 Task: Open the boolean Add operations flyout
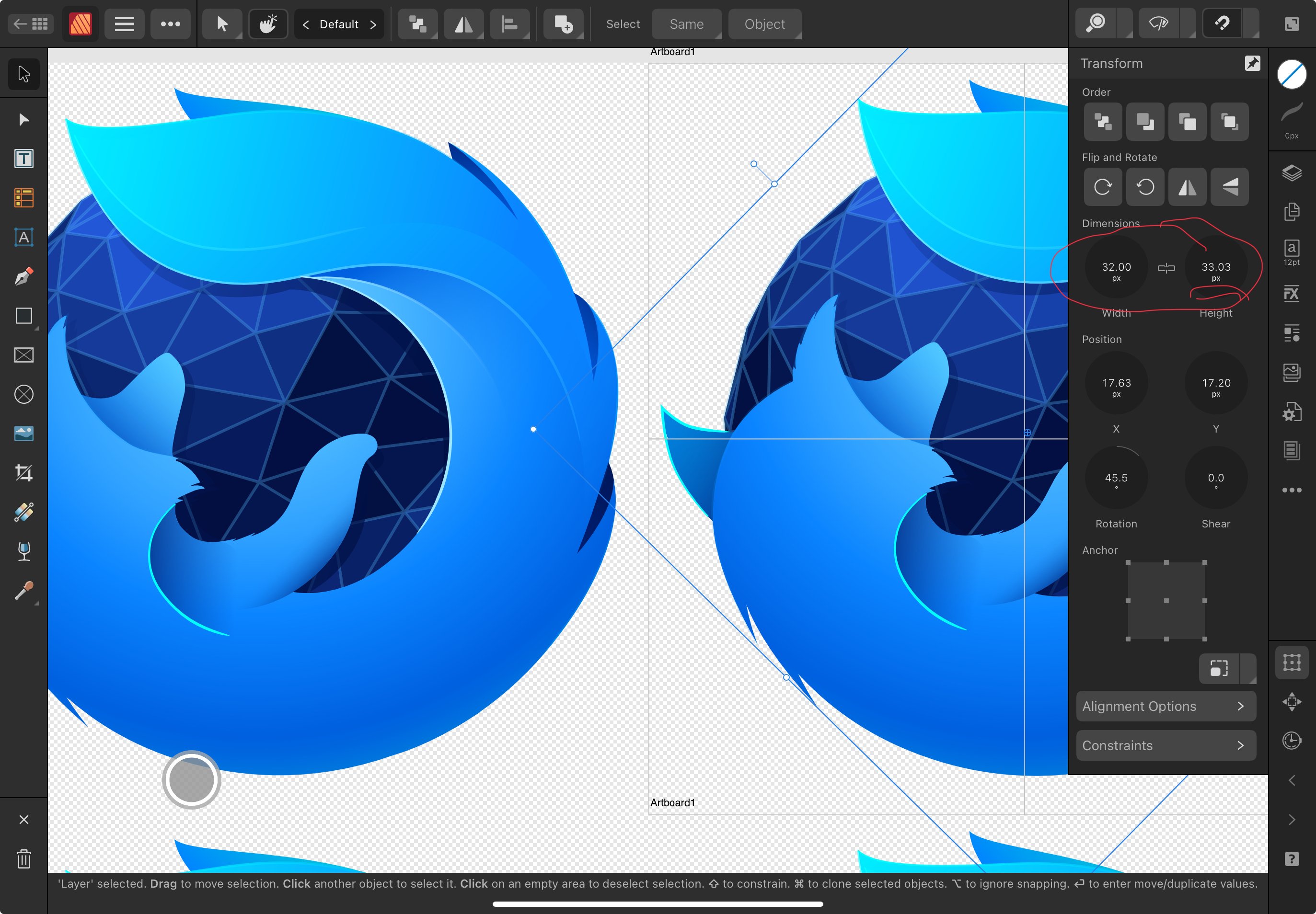563,23
